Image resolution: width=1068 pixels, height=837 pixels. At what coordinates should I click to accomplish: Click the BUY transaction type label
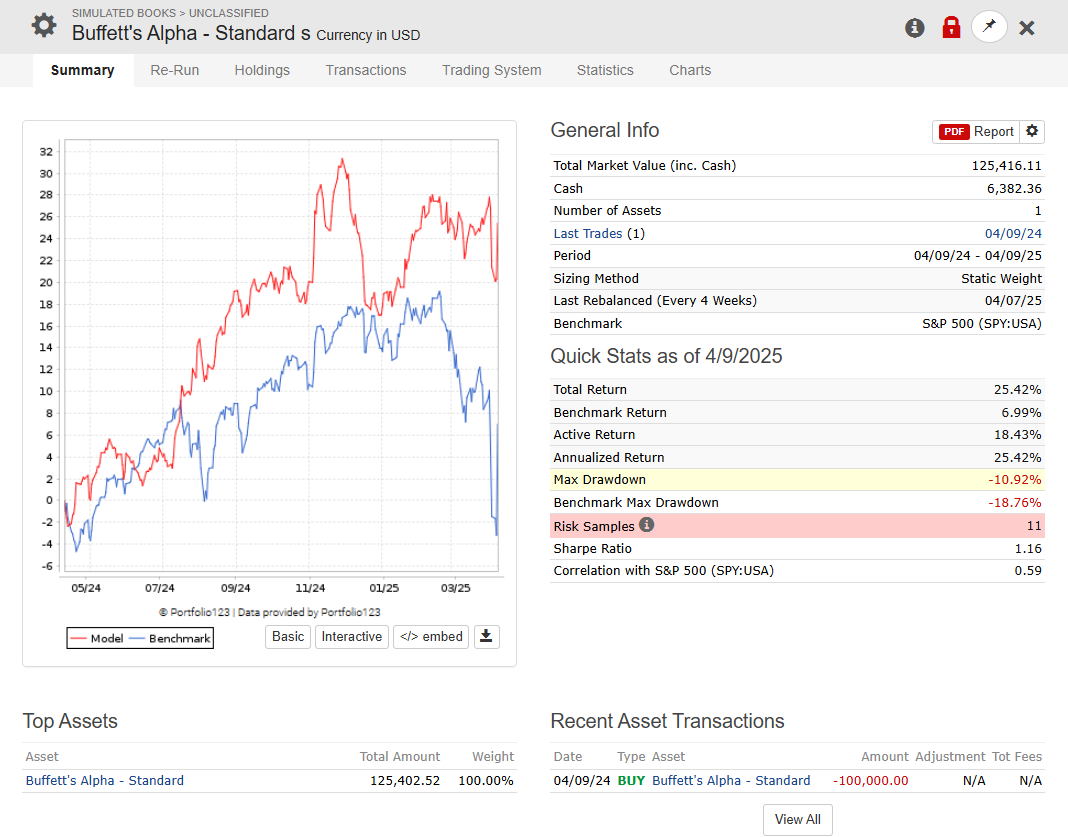631,780
